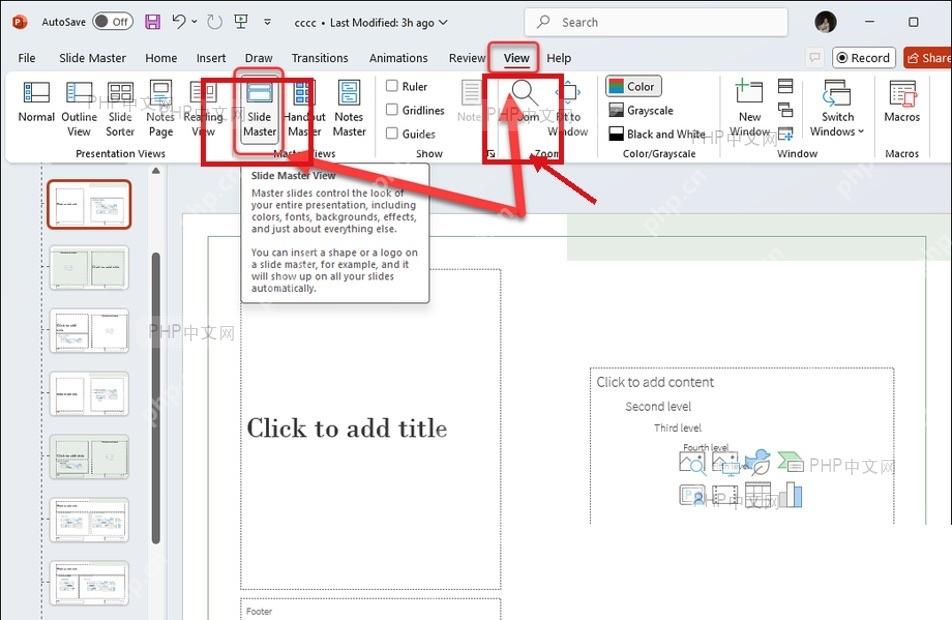952x620 pixels.
Task: Click the Cascade windows icon
Action: point(786,110)
